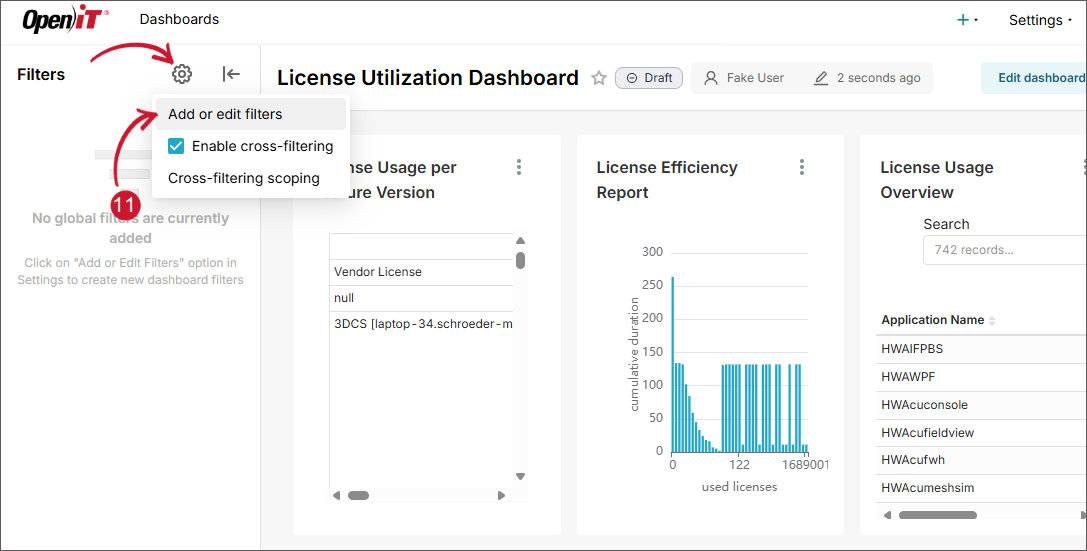Screen dimensions: 1087x551
Task: Click the 2 seconds ago timestamp
Action: [x=878, y=78]
